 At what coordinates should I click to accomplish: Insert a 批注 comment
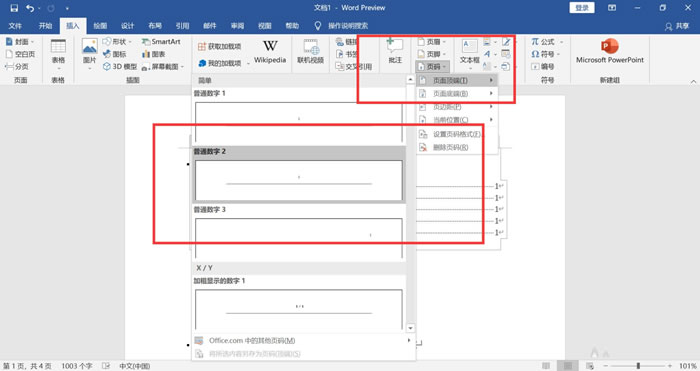point(395,51)
